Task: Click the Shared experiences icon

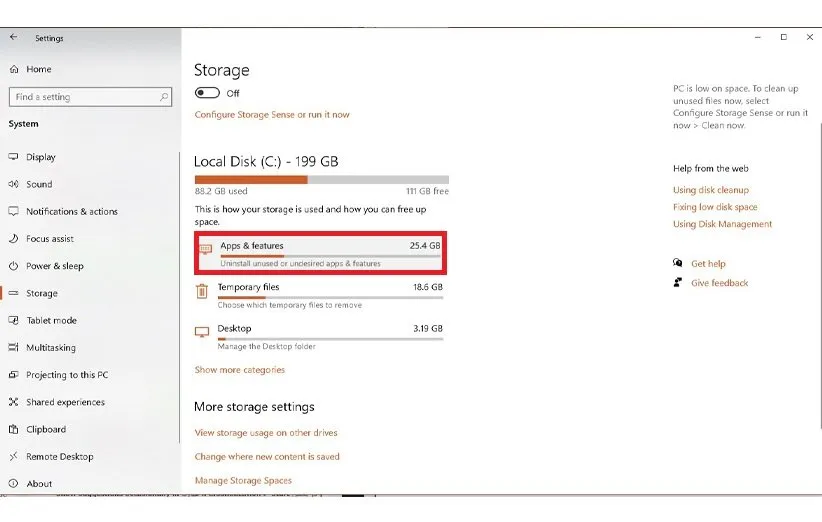Action: 14,402
